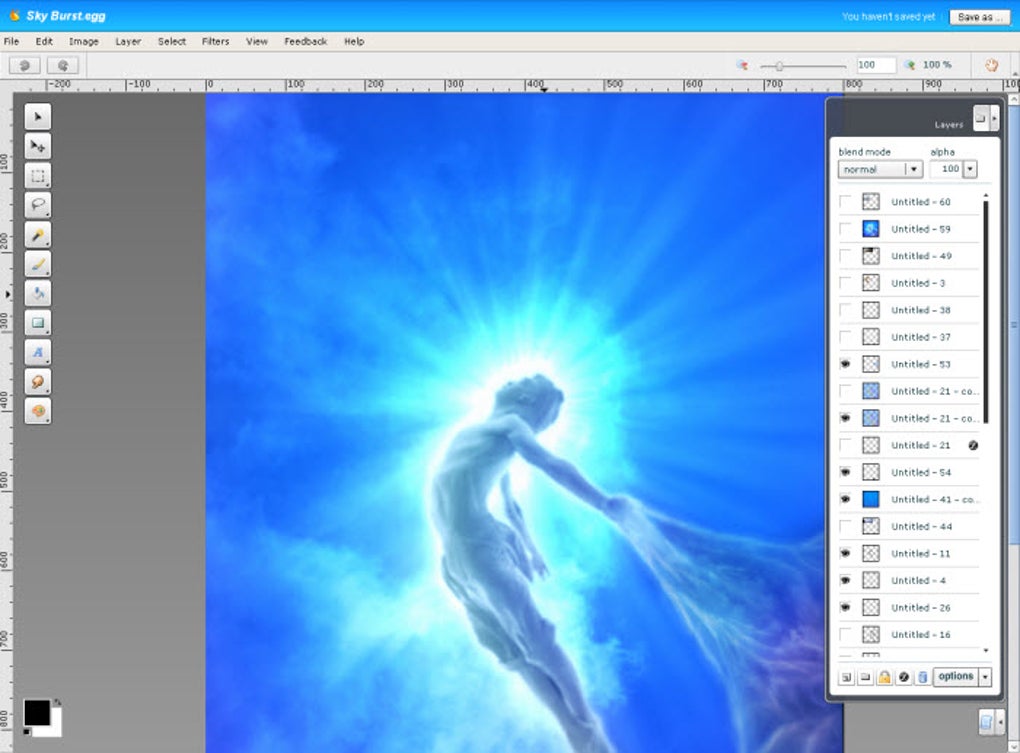Toggle visibility of Untitled - 11 layer
1020x753 pixels.
coord(846,553)
